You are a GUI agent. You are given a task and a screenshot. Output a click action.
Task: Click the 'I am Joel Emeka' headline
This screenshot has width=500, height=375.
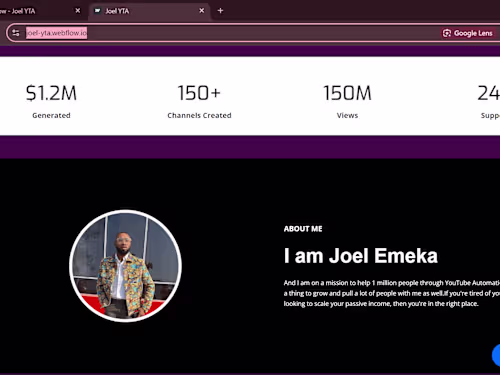click(x=361, y=256)
